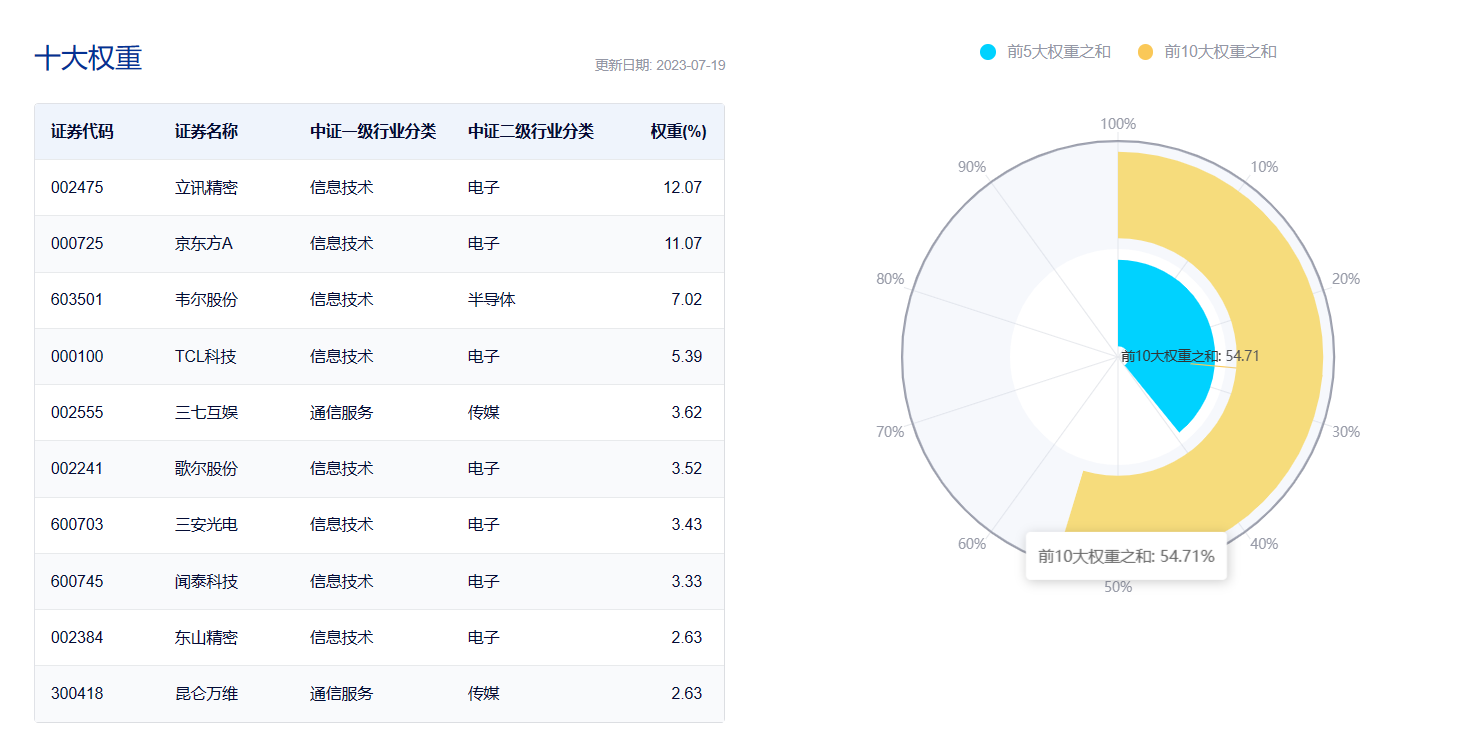
Task: Click the 50% axis label on the chart
Action: pyautogui.click(x=1118, y=587)
